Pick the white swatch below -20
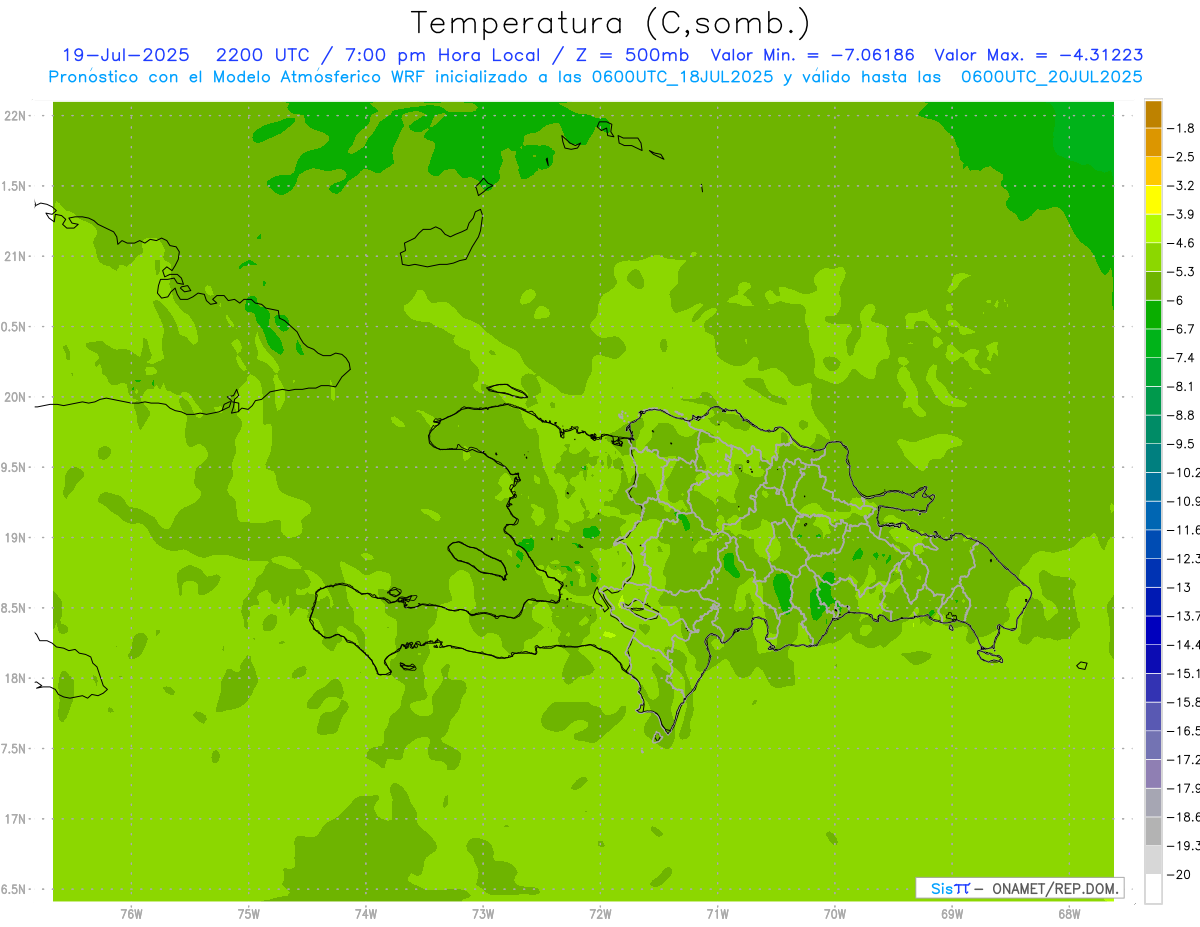The image size is (1200, 927). tap(1153, 888)
